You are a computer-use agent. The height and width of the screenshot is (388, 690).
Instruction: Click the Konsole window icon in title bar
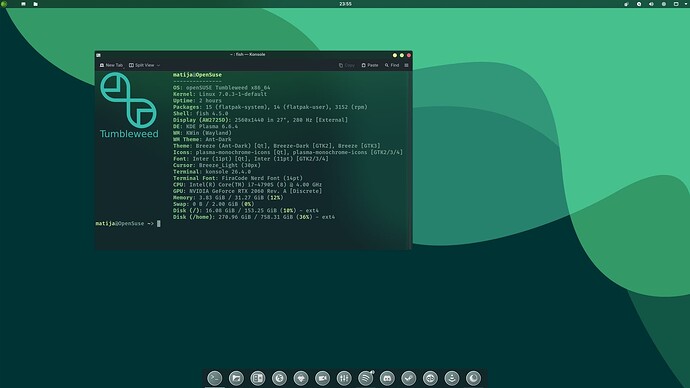99,55
